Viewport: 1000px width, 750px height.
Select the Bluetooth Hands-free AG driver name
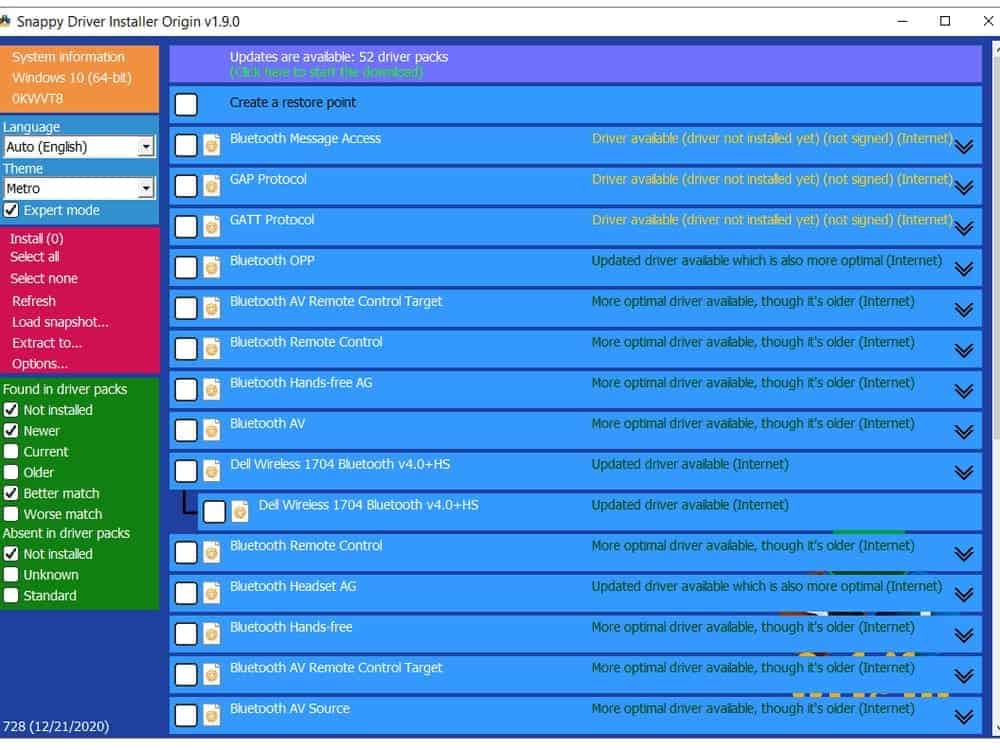[301, 383]
